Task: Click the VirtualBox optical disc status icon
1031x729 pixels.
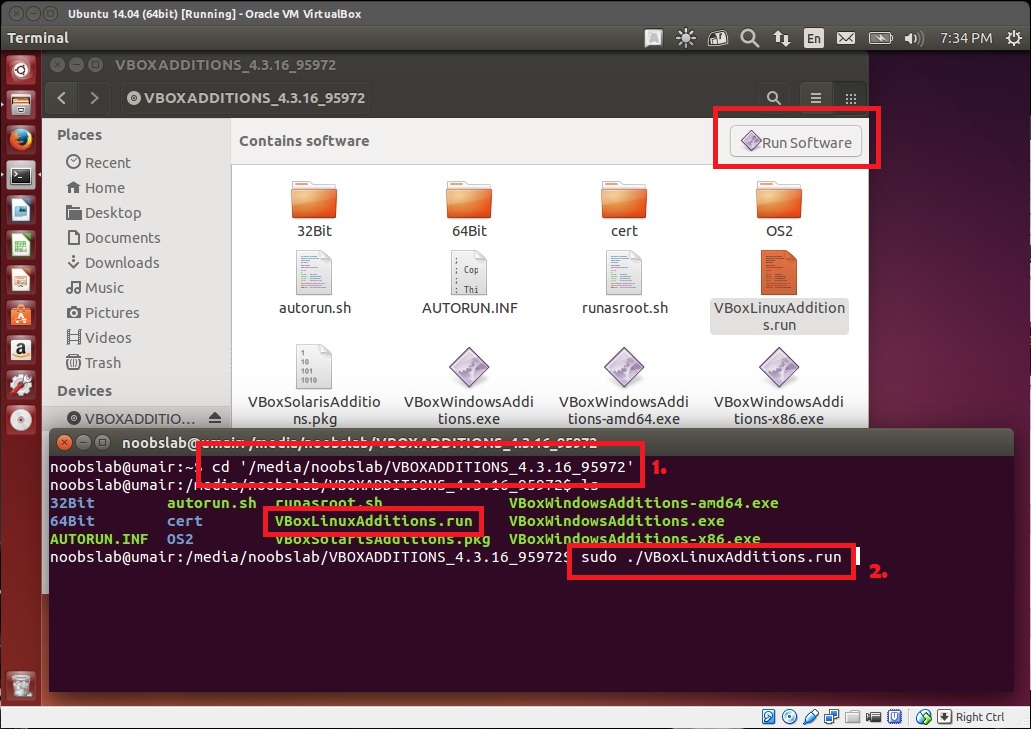Action: tap(790, 717)
